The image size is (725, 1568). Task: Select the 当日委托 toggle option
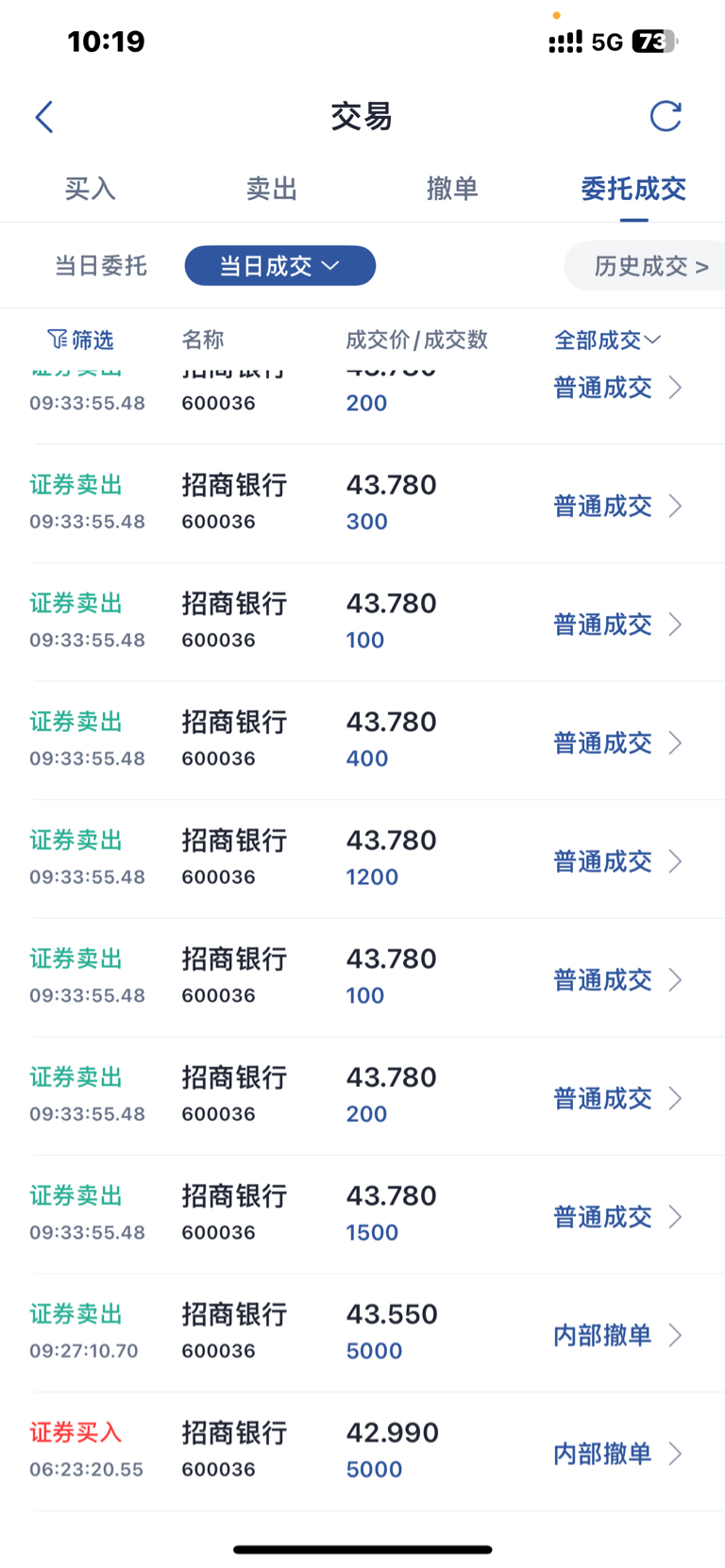(101, 266)
